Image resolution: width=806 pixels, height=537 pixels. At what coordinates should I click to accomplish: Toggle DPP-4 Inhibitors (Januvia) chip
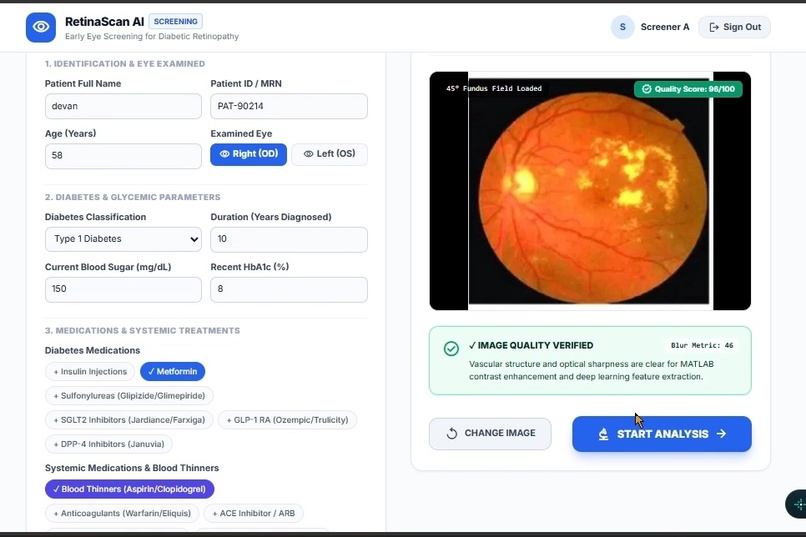click(x=109, y=444)
